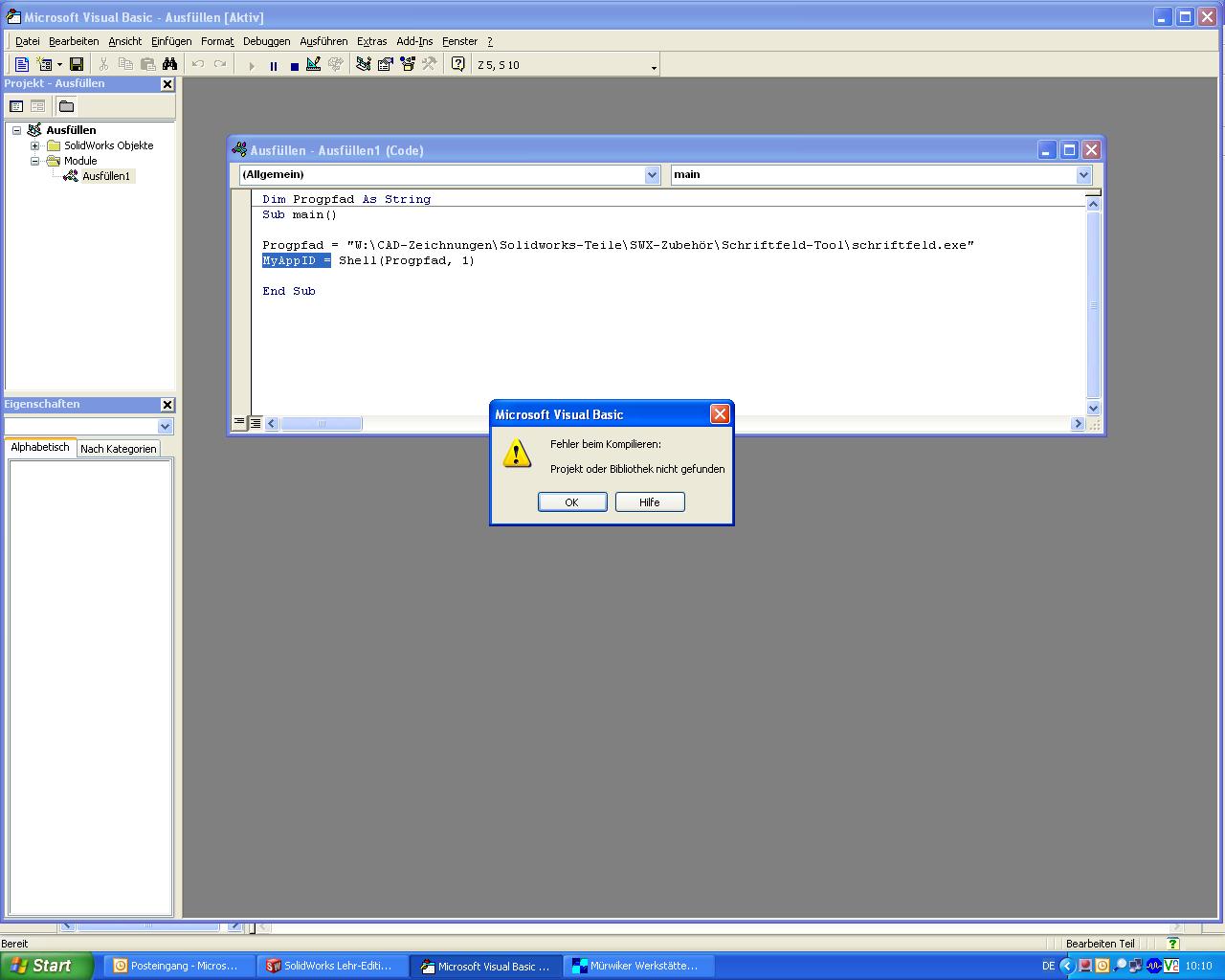Click the Paste toolbar icon
The width and height of the screenshot is (1225, 980).
(x=147, y=64)
